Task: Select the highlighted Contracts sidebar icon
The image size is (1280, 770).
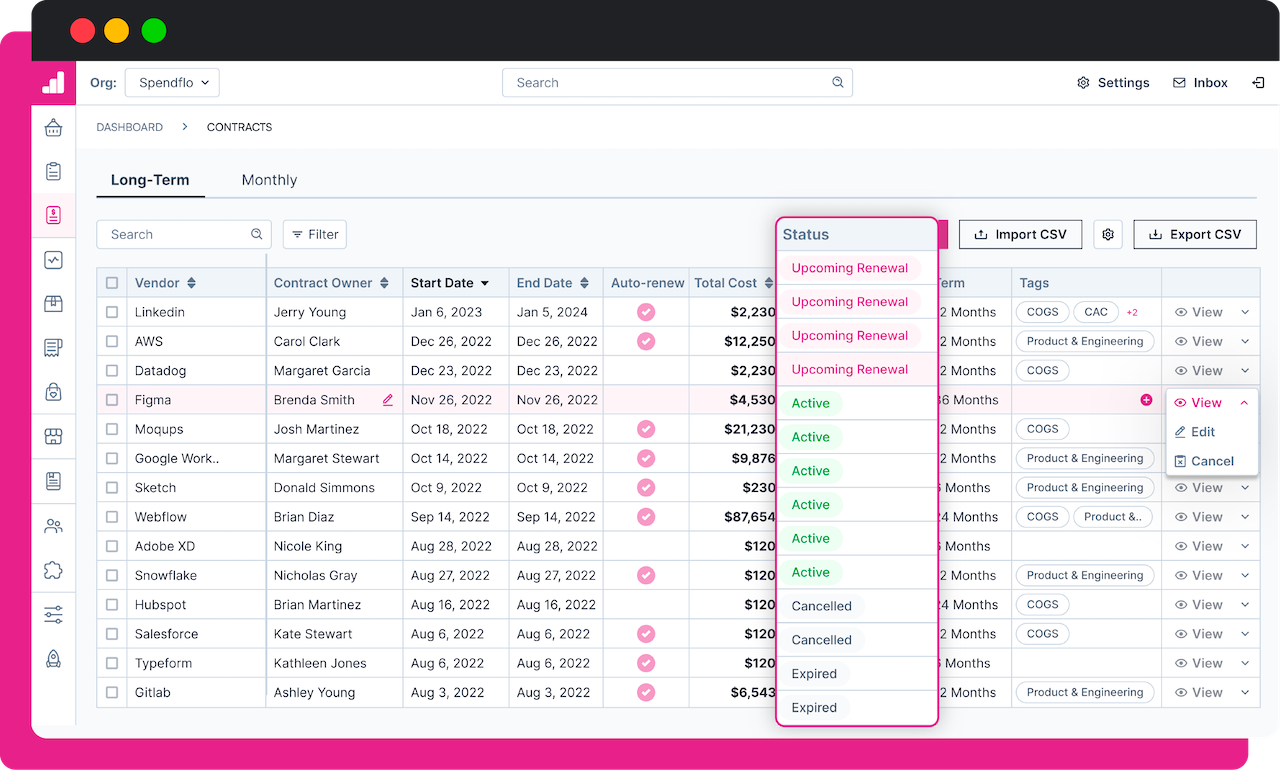Action: [53, 215]
